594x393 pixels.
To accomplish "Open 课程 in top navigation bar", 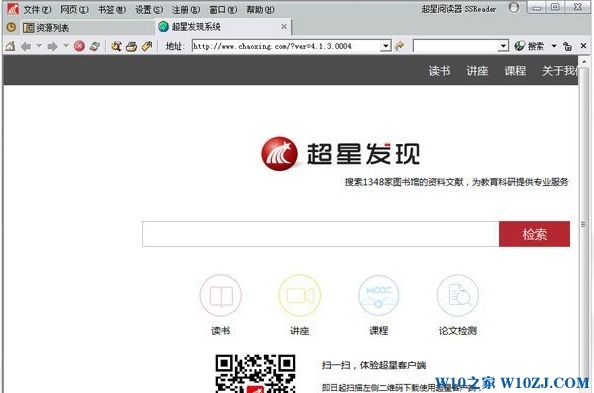I will pos(515,70).
